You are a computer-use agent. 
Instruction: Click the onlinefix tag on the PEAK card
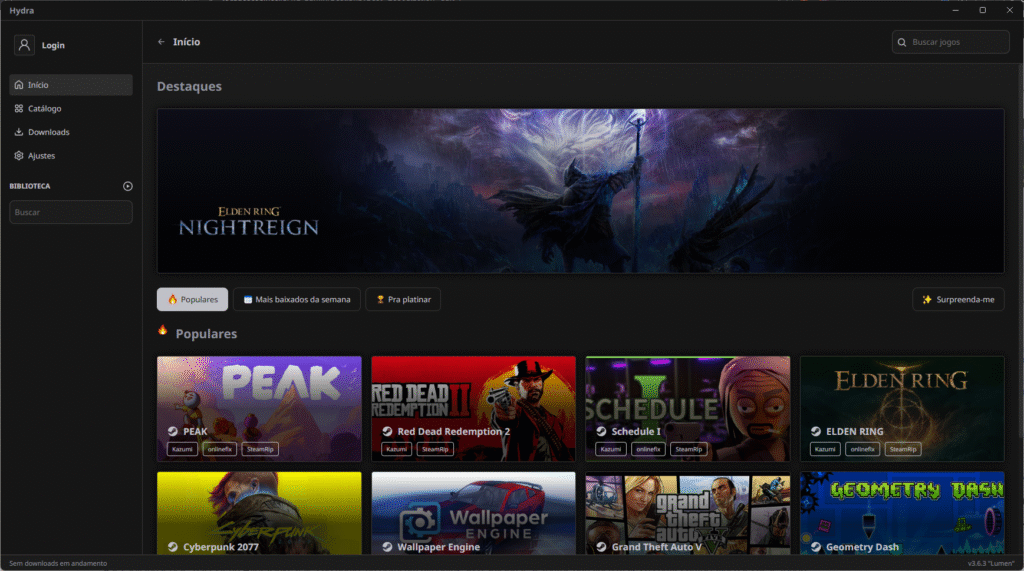[219, 449]
